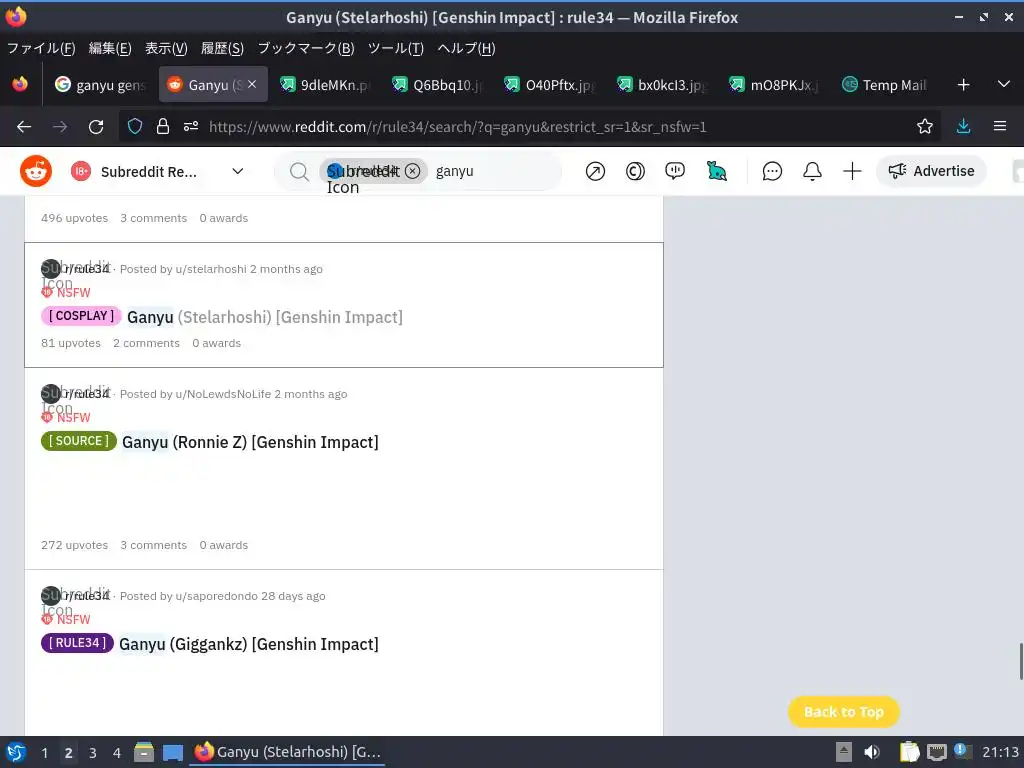
Task: Open the Reddit chat icon
Action: (772, 171)
